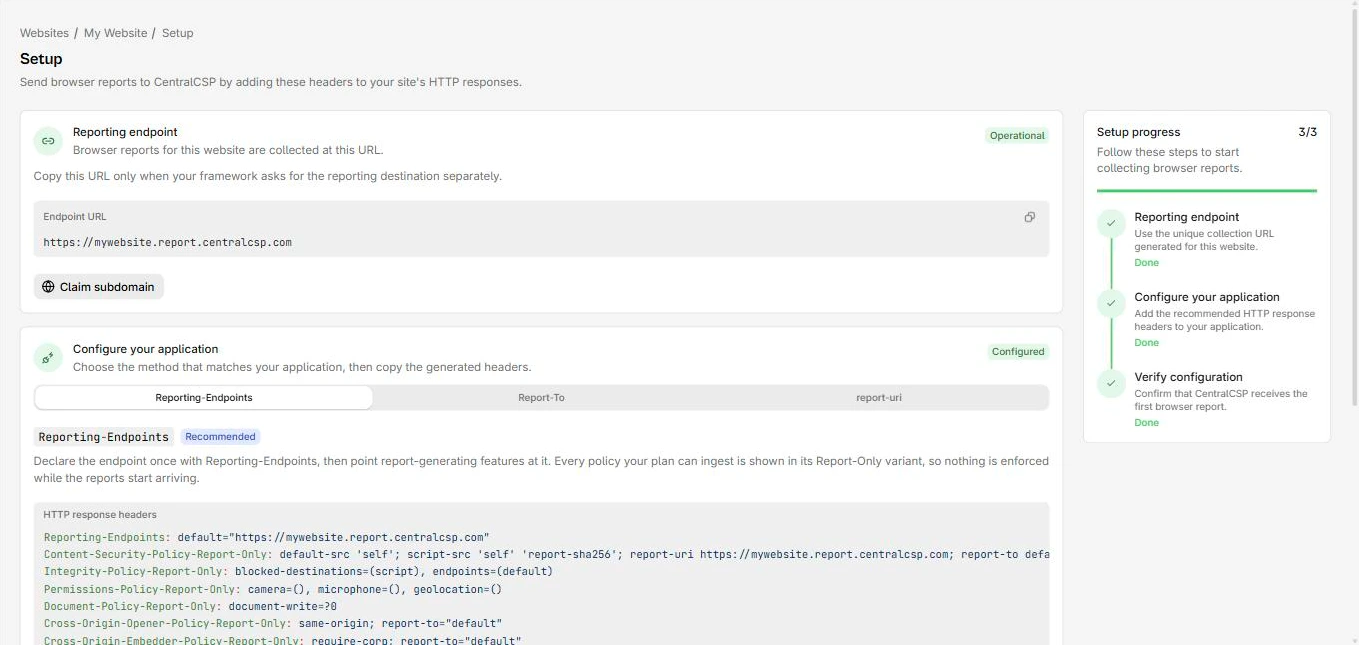The height and width of the screenshot is (645, 1359).
Task: Claim a subdomain for the endpoint
Action: tap(99, 287)
